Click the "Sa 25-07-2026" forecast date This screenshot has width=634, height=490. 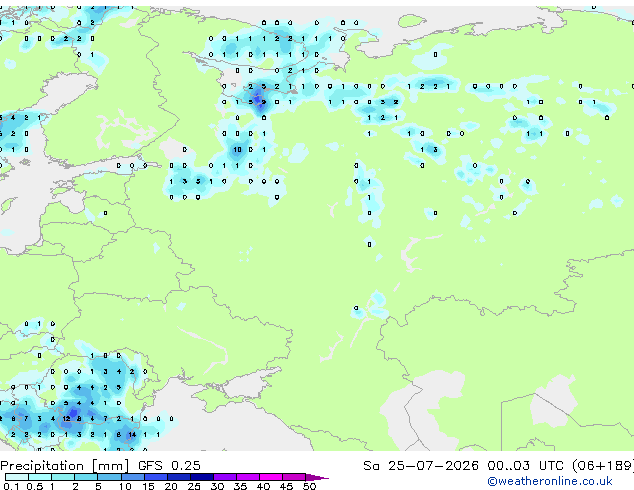pos(421,466)
